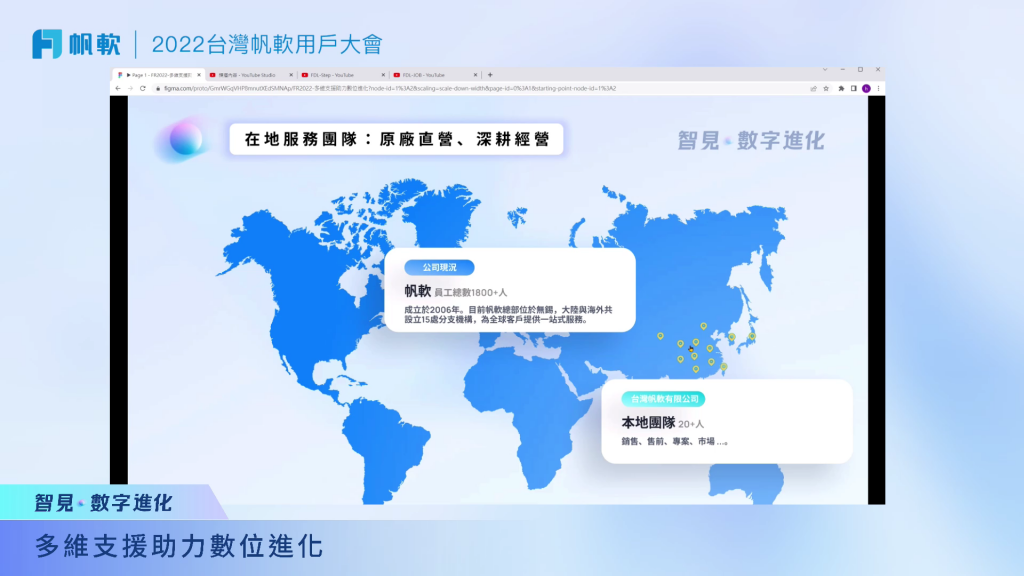Bookmark this page with the star icon
1024x576 pixels.
click(826, 88)
